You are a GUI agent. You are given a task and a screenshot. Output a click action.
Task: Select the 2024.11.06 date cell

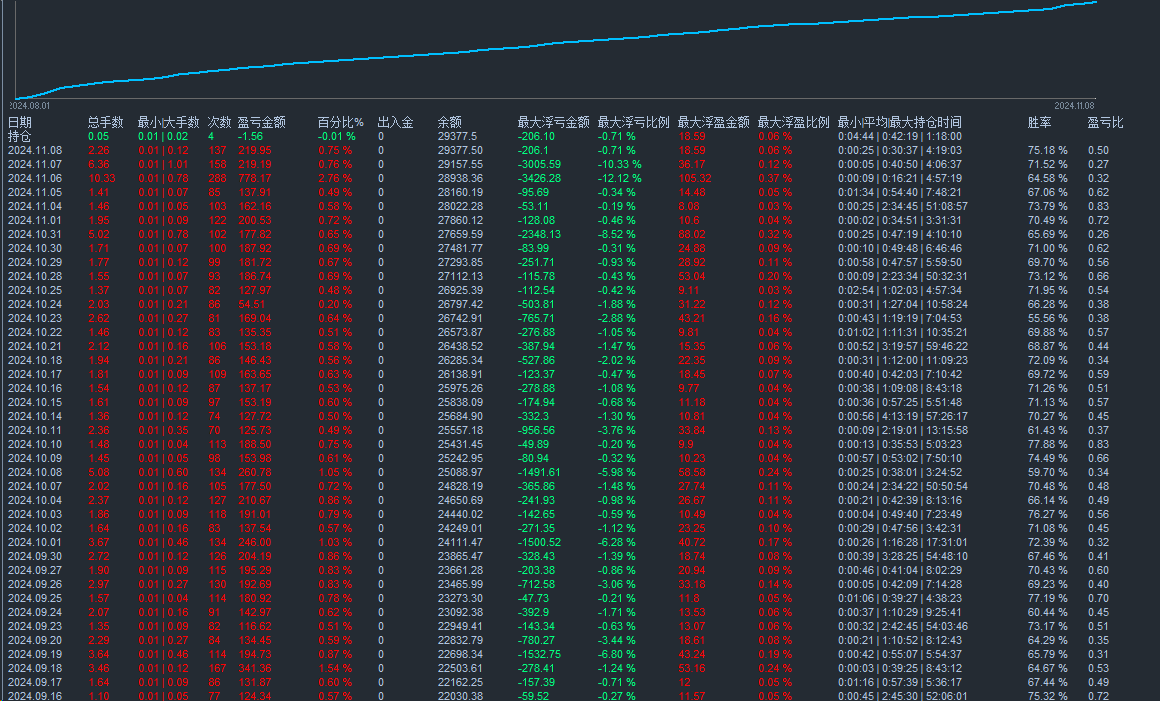coord(35,178)
